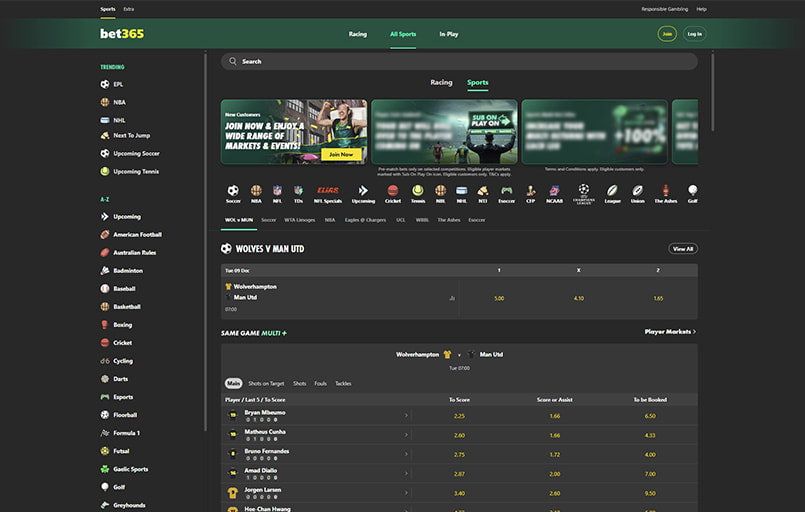Select Shots on Target market filter
Viewport: 805px width, 512px height.
(266, 384)
